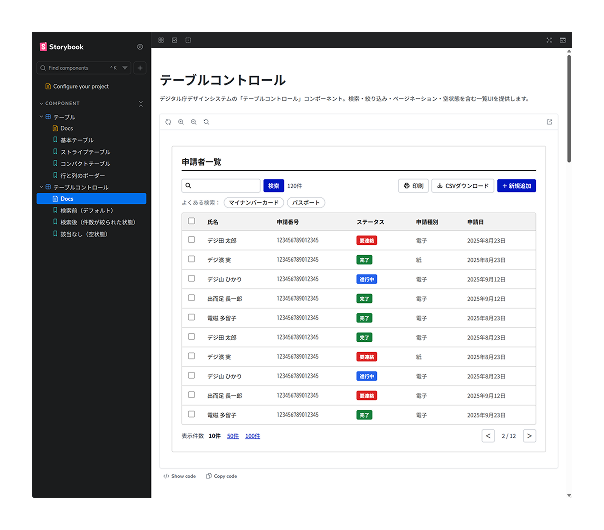Screen dimensions: 604x530
Task: Click the CSVダウンロード button
Action: pyautogui.click(x=463, y=186)
